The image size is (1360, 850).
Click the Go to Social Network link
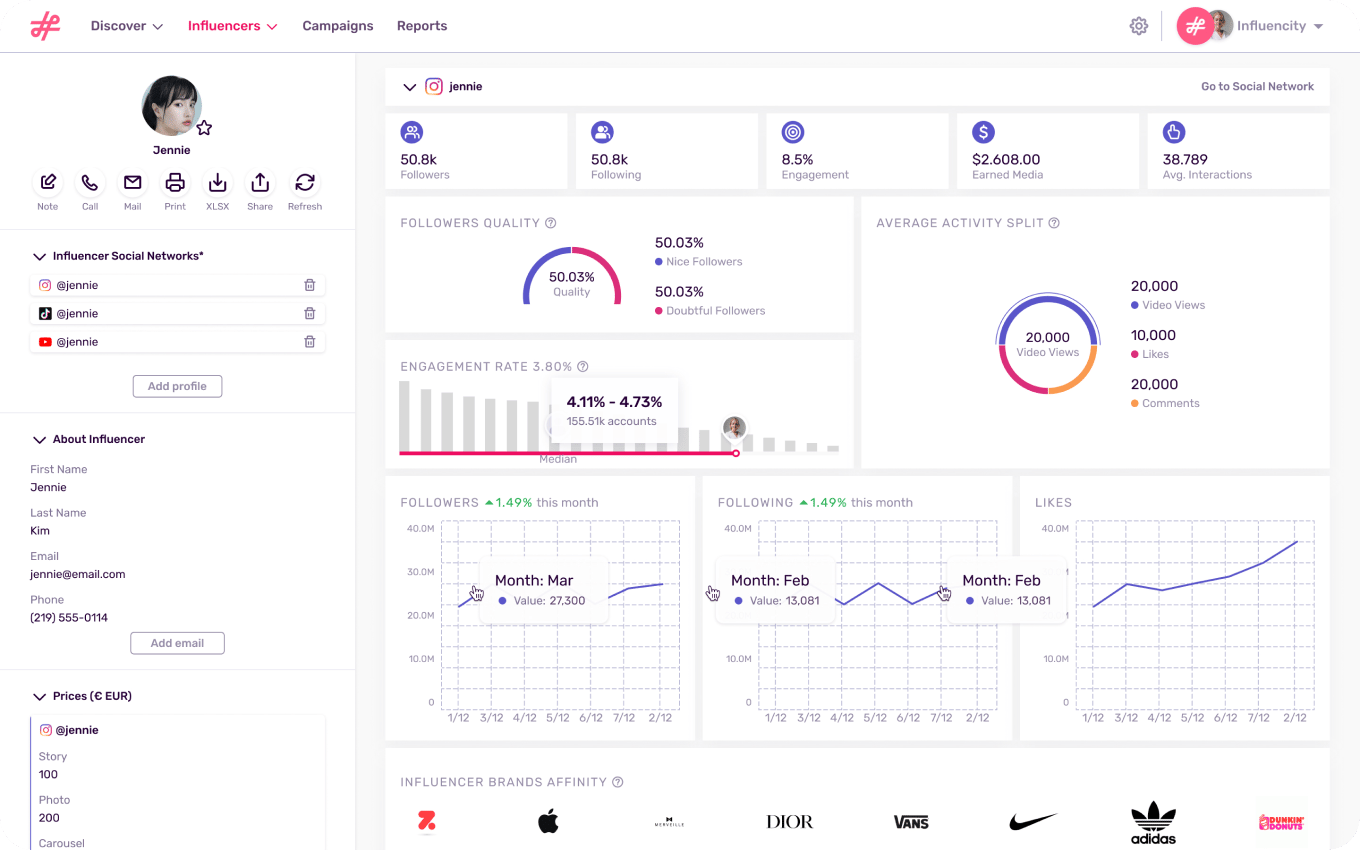pos(1257,87)
